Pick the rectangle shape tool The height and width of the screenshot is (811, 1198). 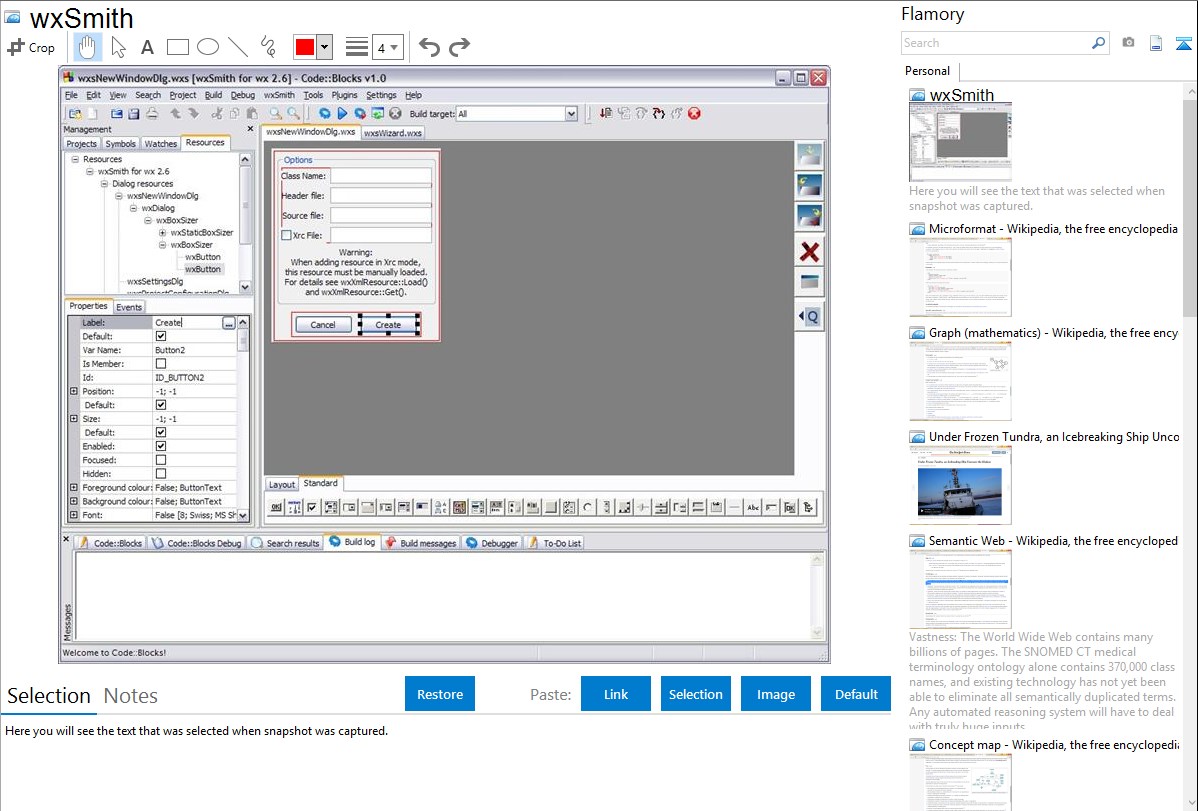(178, 47)
